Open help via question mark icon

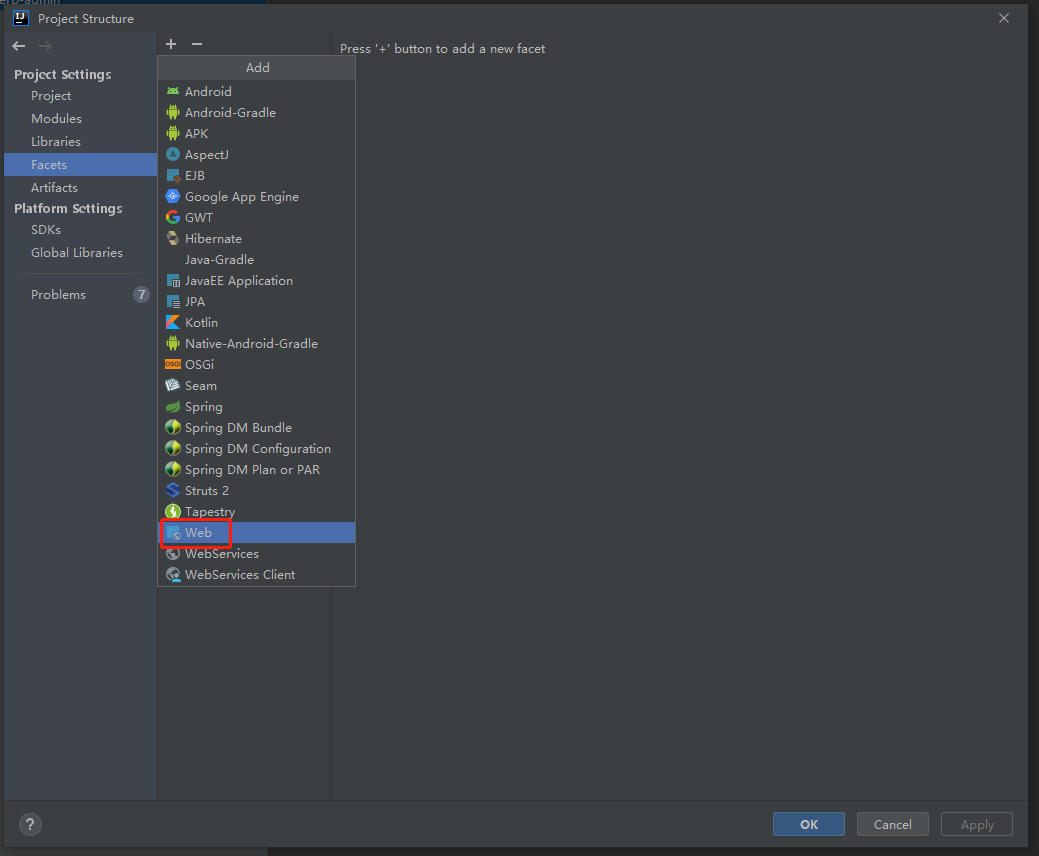point(30,824)
